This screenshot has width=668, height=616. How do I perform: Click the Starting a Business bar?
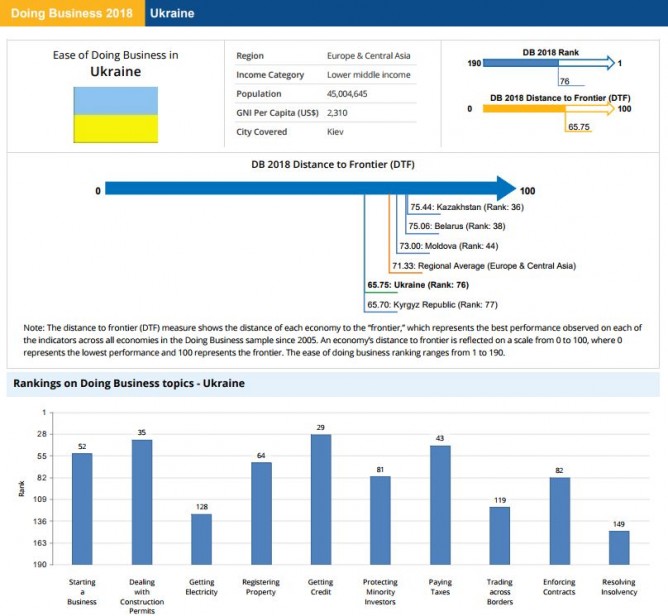[82, 508]
